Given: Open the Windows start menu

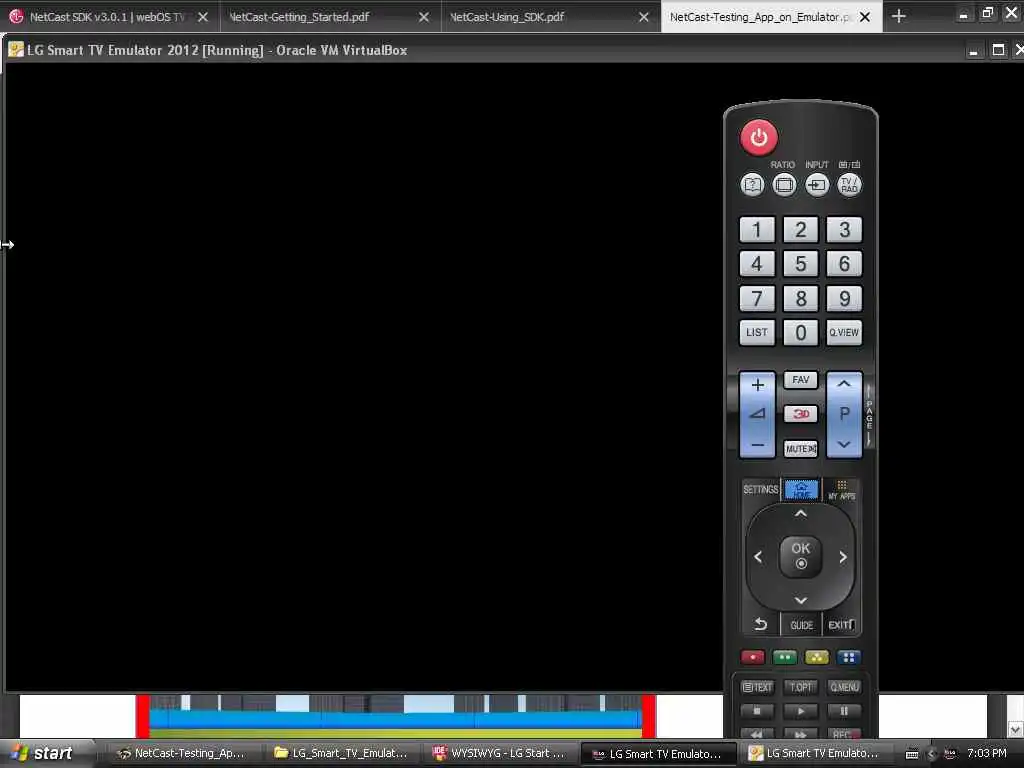Looking at the screenshot, I should pos(42,753).
